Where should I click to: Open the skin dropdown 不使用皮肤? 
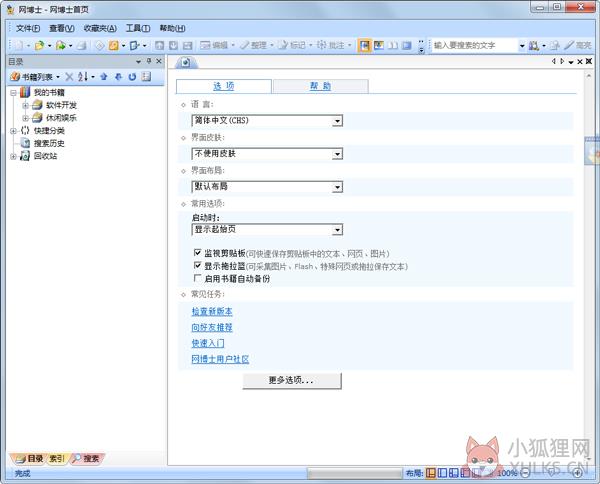267,154
